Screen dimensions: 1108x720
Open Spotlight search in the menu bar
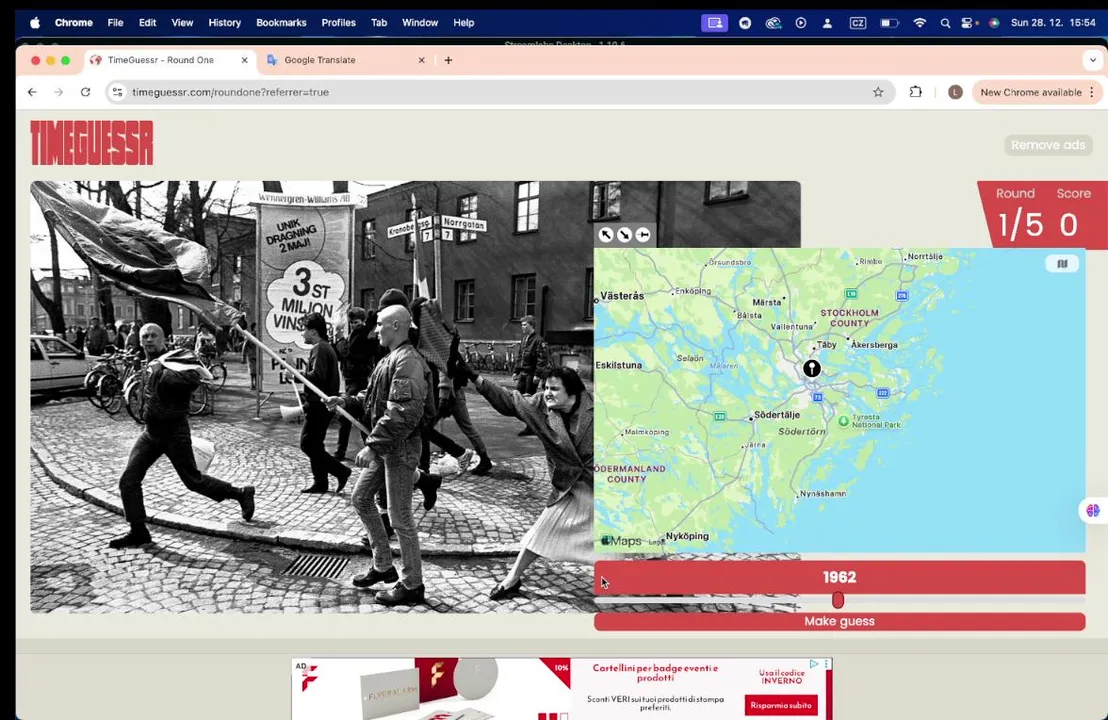[x=945, y=23]
